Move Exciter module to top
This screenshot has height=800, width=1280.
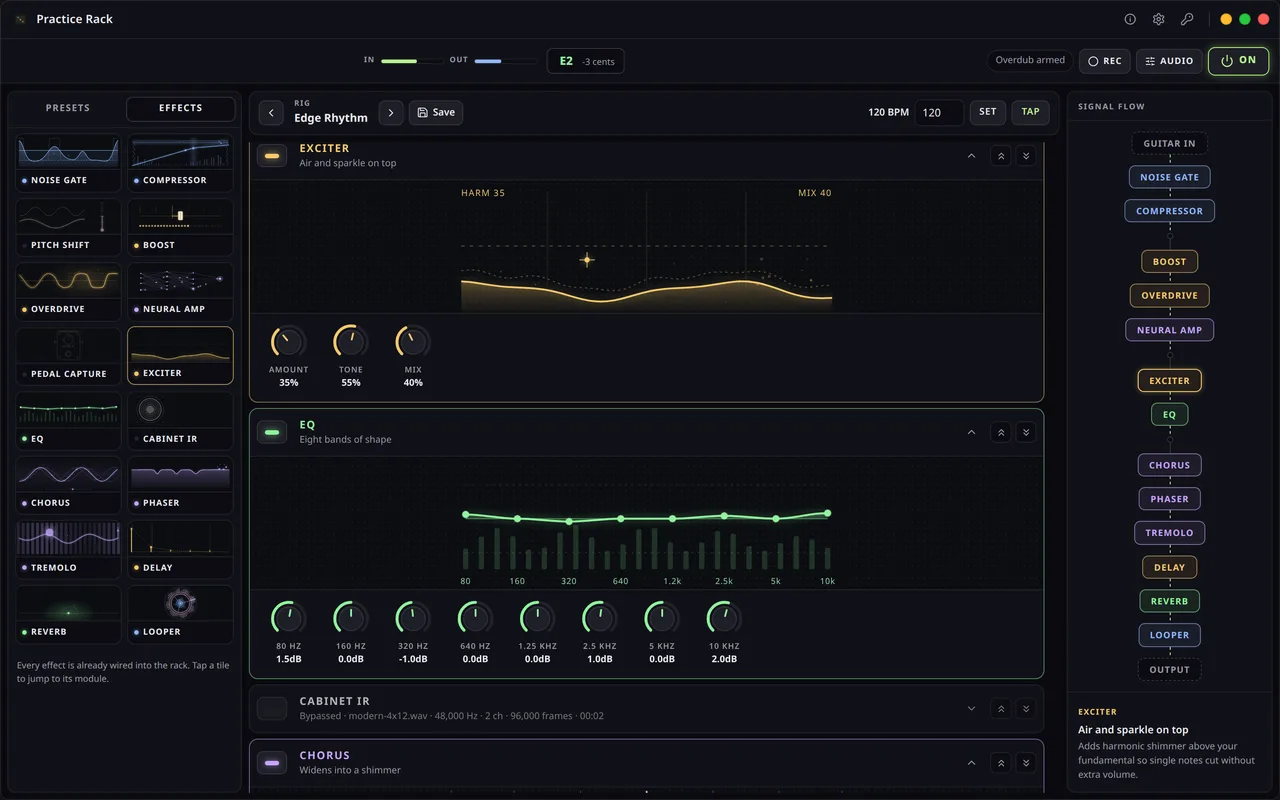1000,156
